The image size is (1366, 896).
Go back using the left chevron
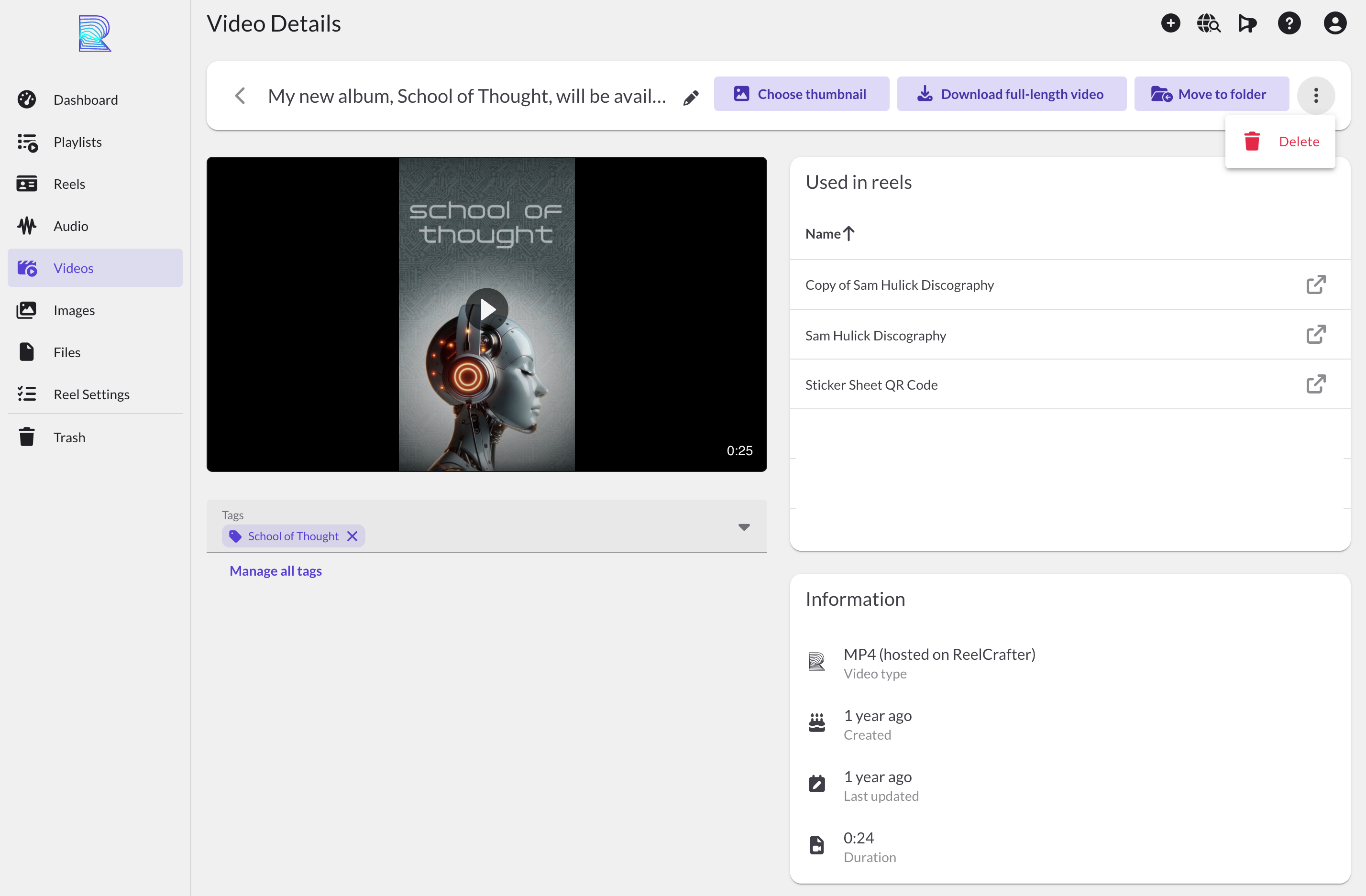[x=240, y=96]
